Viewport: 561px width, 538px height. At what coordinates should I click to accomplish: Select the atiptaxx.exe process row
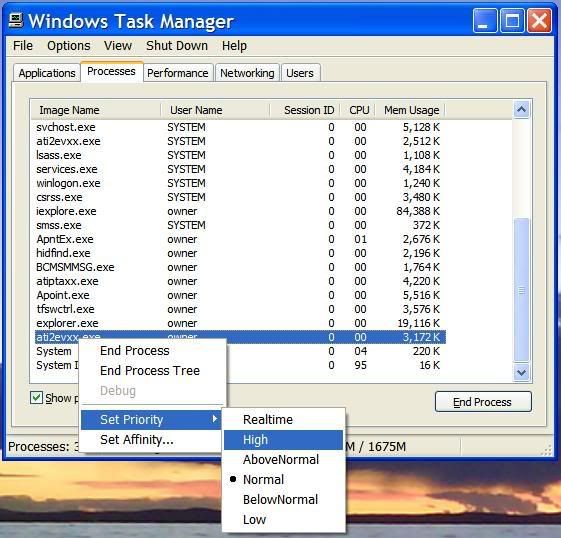[240, 281]
